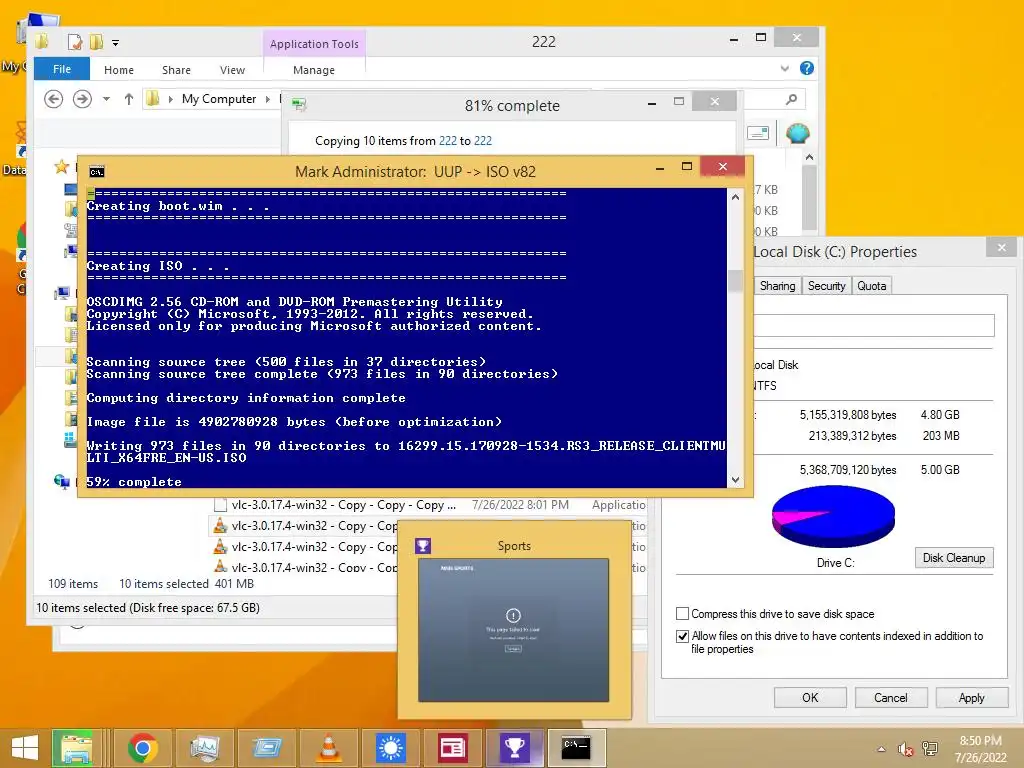The image size is (1024, 768).
Task: Open the Windows Start button
Action: 25,748
